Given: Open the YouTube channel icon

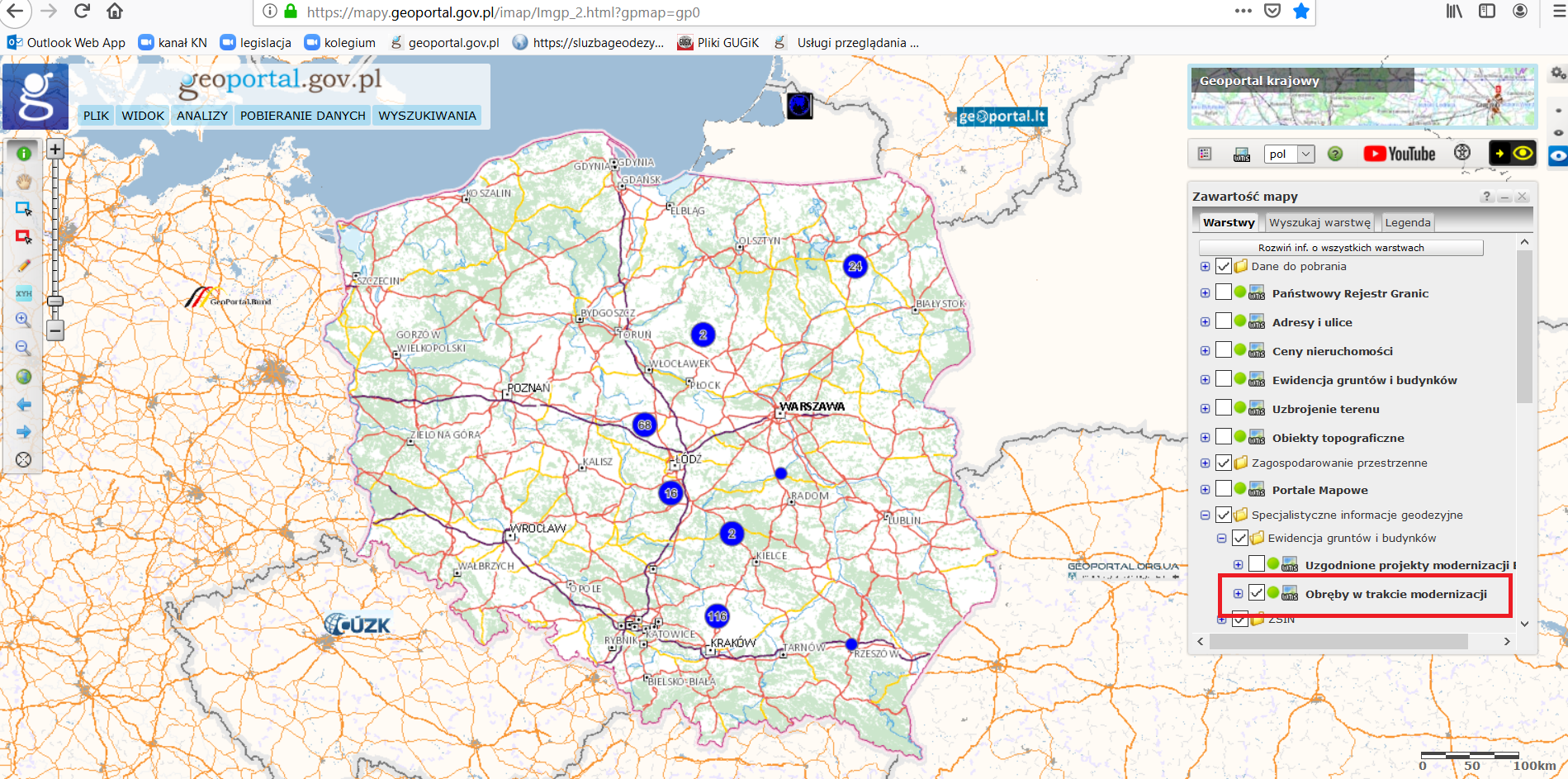Looking at the screenshot, I should pos(1399,154).
